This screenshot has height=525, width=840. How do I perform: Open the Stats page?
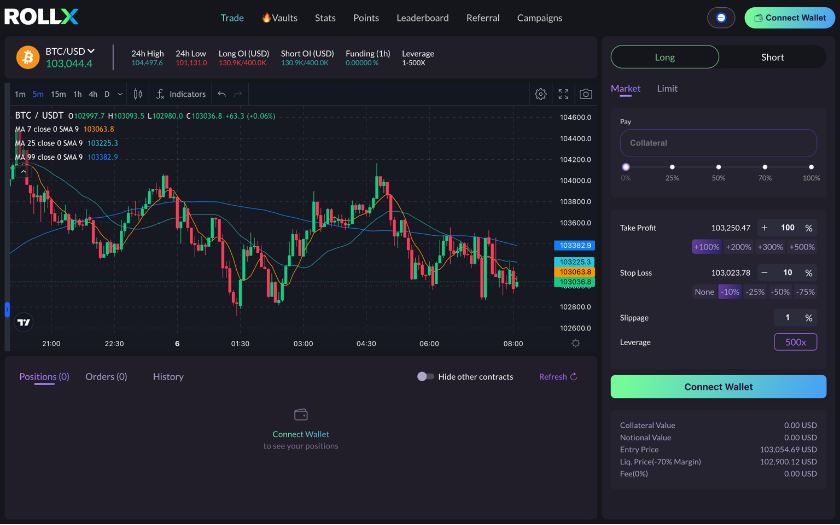325,18
